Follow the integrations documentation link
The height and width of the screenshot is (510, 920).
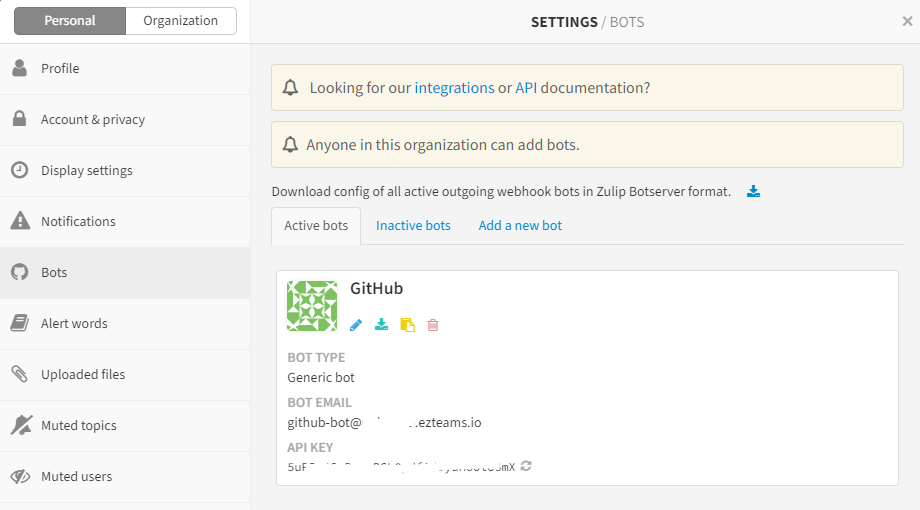click(x=454, y=88)
